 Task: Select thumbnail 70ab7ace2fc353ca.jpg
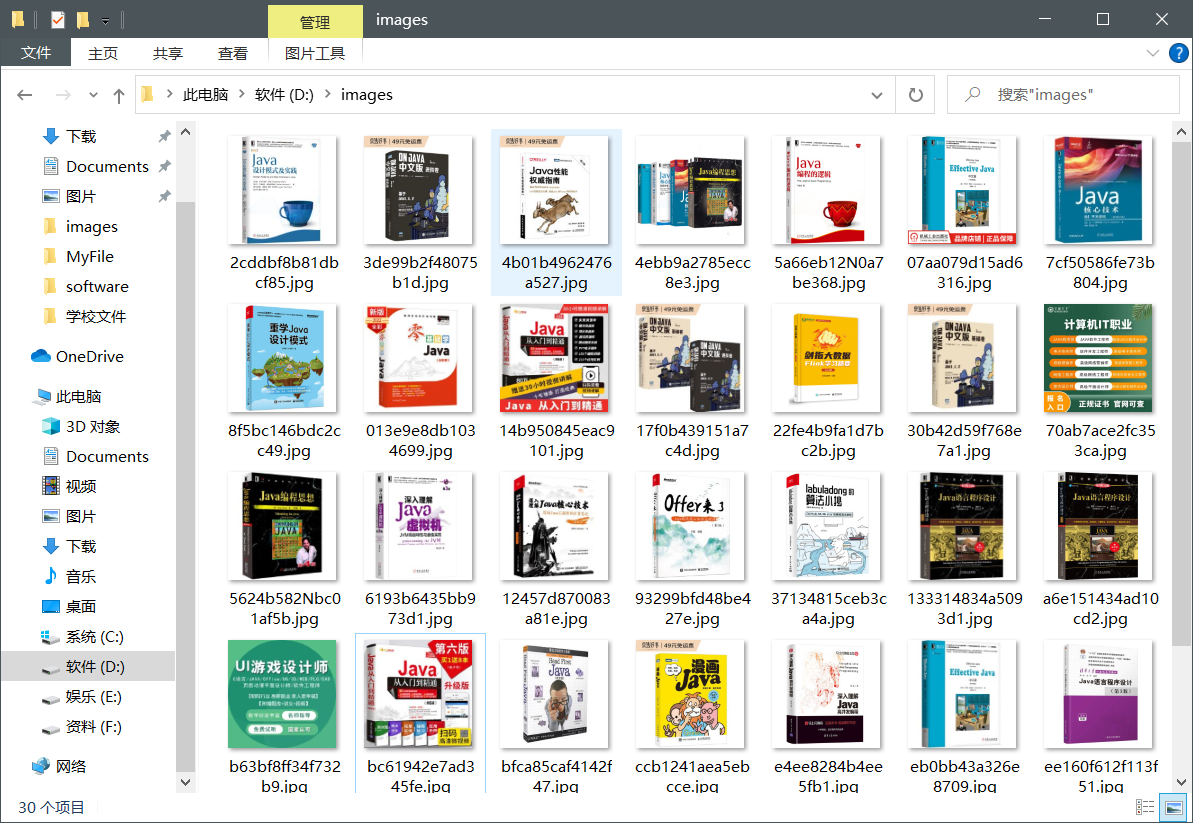coord(1098,357)
